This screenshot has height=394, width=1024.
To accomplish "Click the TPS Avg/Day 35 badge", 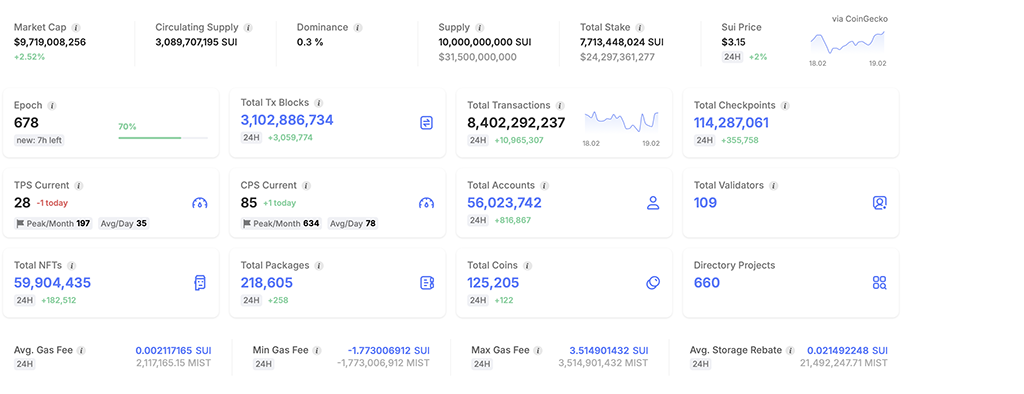I will click(123, 223).
